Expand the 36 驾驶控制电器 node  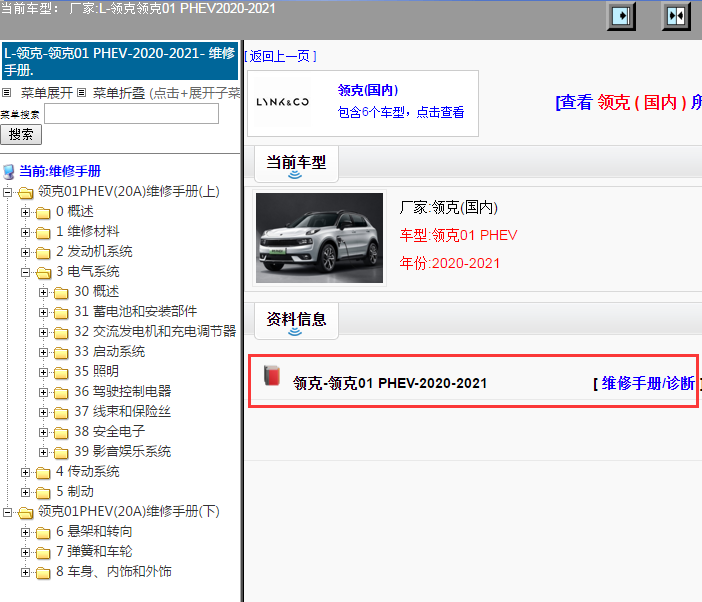point(43,392)
